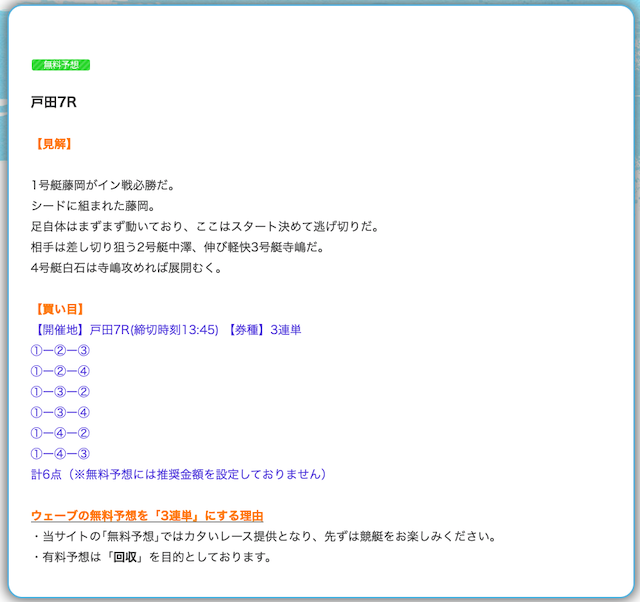Click the line 4号艇白石は寺嶋攻めれば展開むく。

click(127, 268)
